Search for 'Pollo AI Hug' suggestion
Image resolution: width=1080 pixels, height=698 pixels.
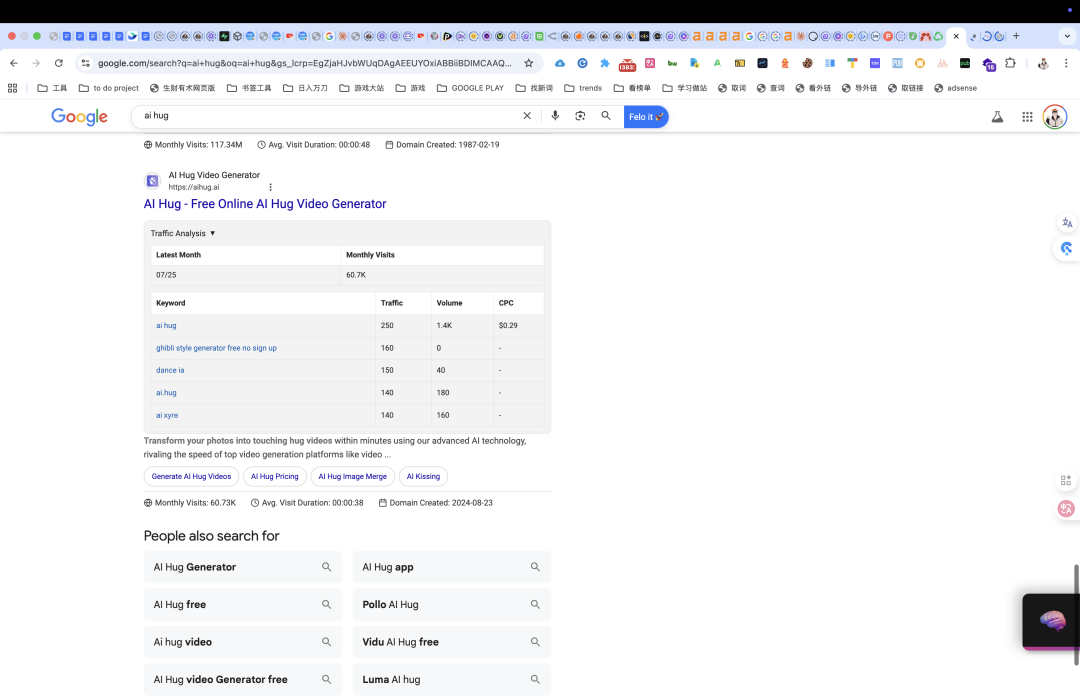(452, 604)
